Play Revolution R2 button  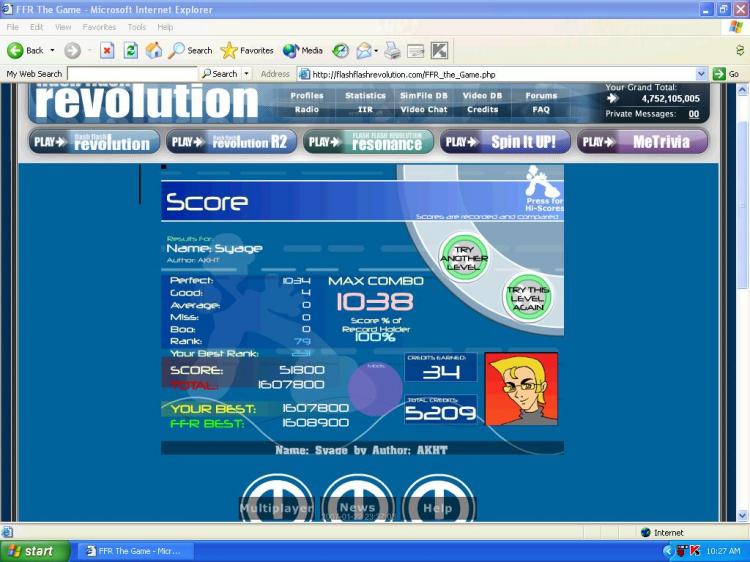pyautogui.click(x=231, y=142)
